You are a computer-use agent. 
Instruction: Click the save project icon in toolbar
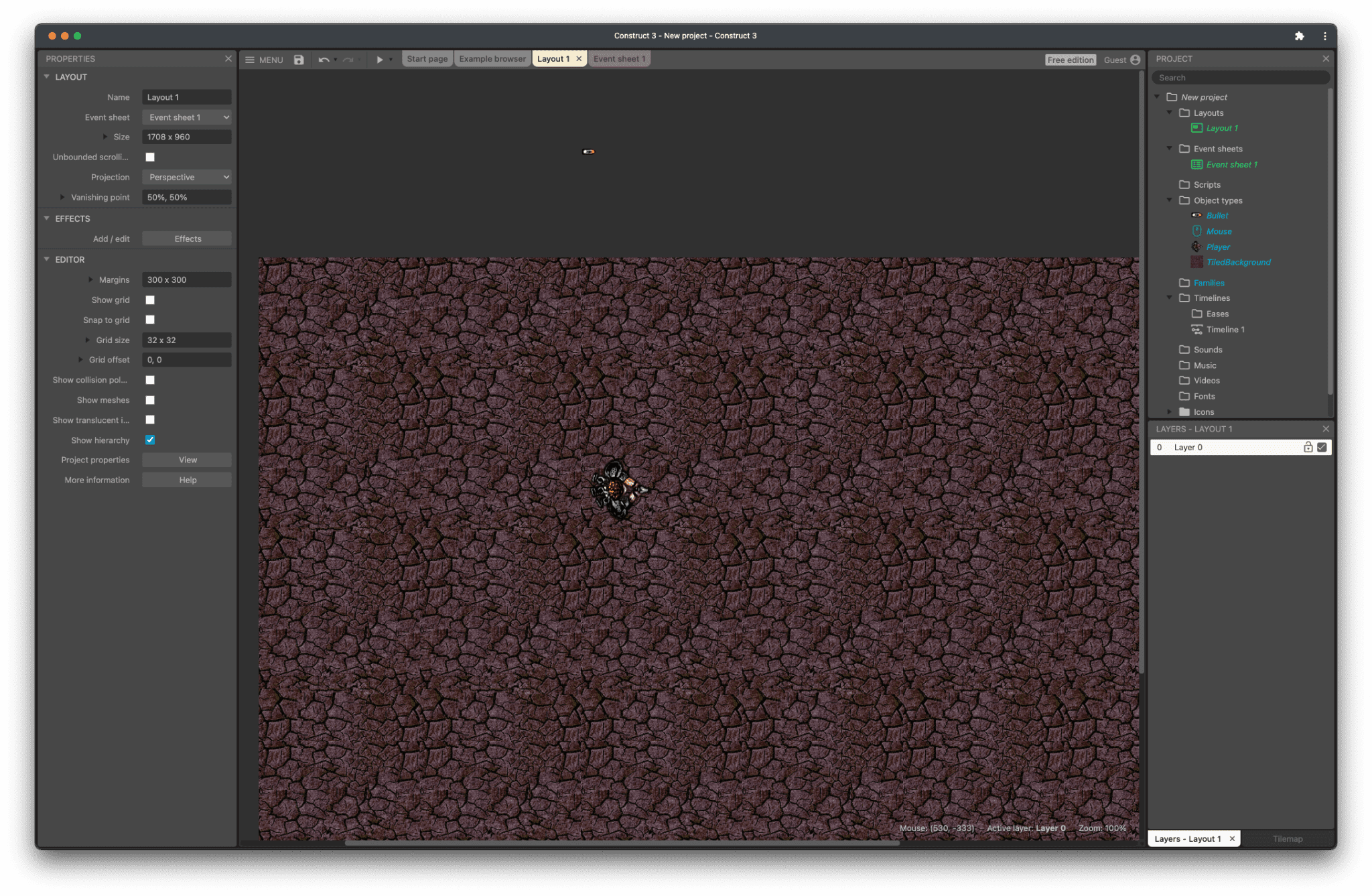point(299,59)
